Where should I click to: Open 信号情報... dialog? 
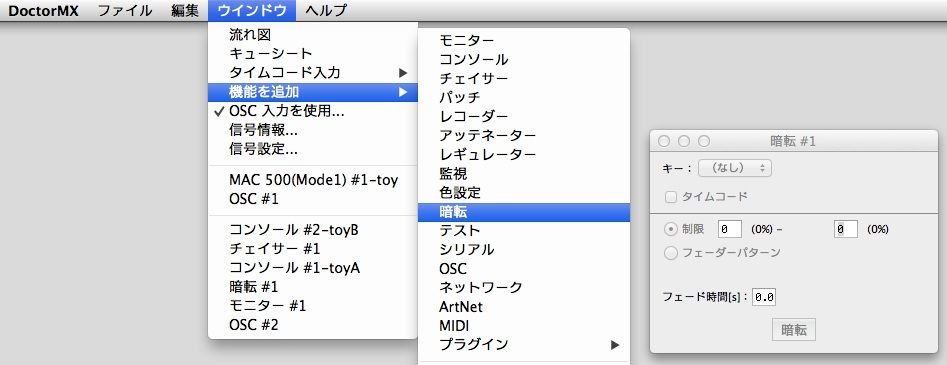pyautogui.click(x=313, y=130)
